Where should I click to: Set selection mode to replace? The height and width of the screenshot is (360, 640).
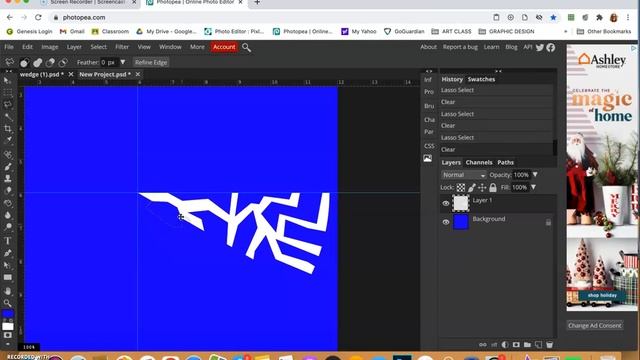(24, 62)
